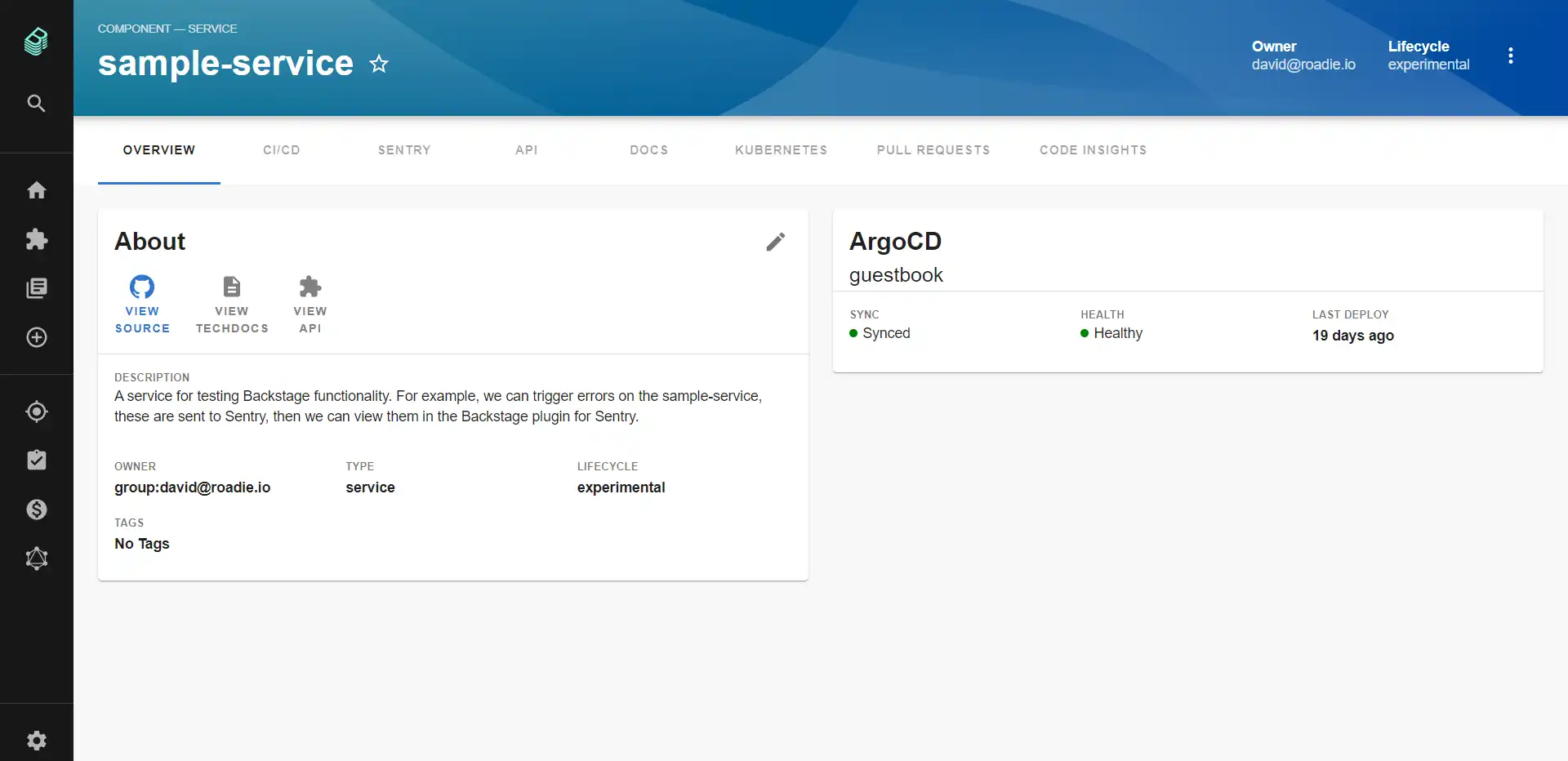This screenshot has width=1568, height=761.
Task: Open Cost Insights dollar icon in sidebar
Action: coord(37,509)
